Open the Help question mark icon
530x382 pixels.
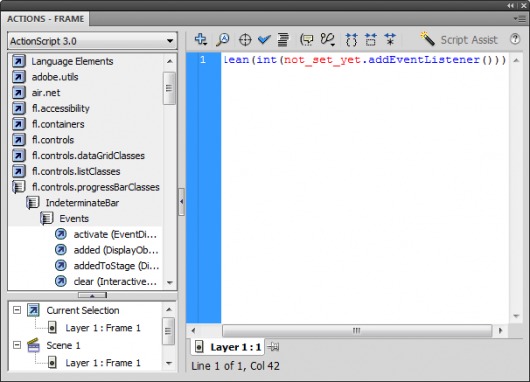[x=515, y=39]
